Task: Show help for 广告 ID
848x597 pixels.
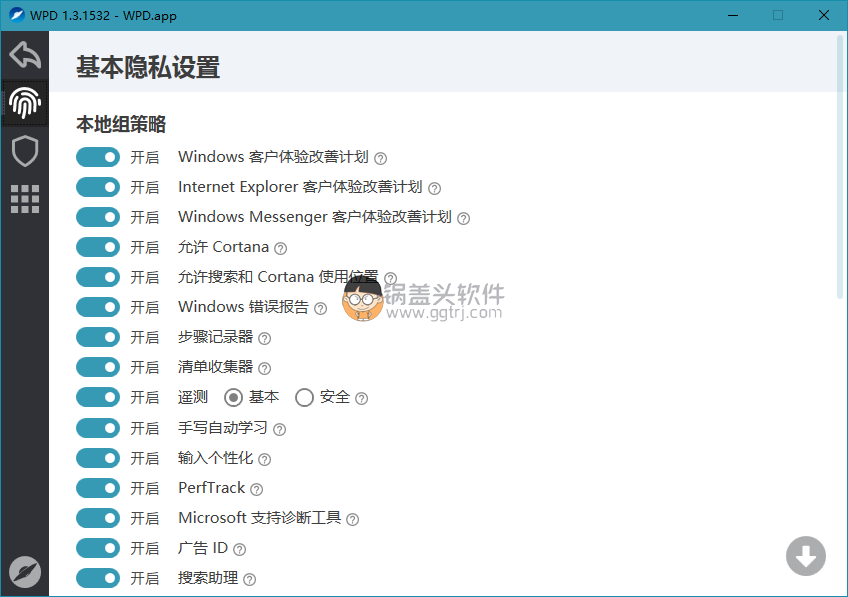Action: (239, 549)
